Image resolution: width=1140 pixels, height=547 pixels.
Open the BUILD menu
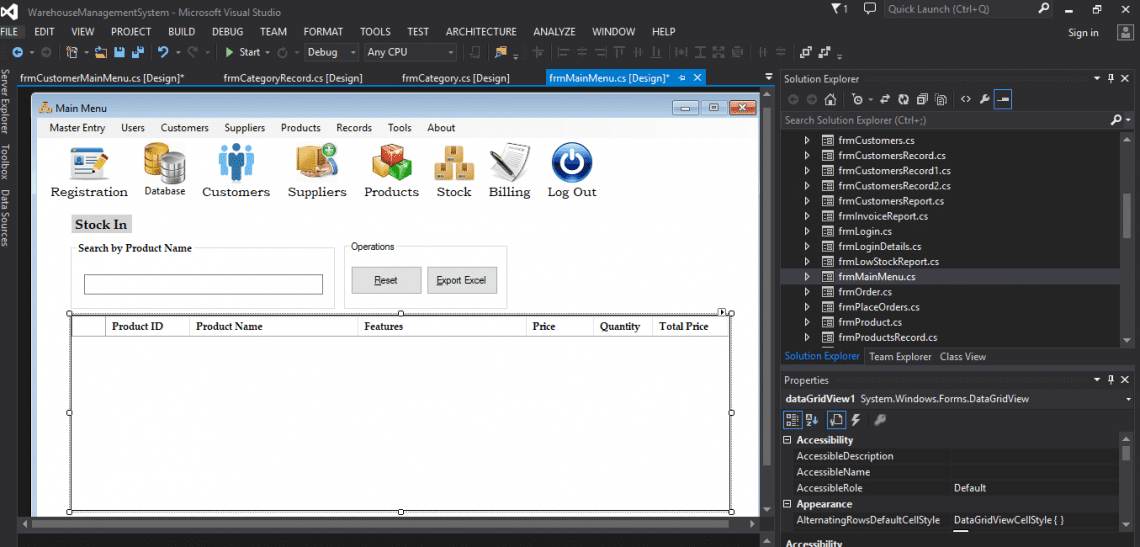pyautogui.click(x=181, y=32)
